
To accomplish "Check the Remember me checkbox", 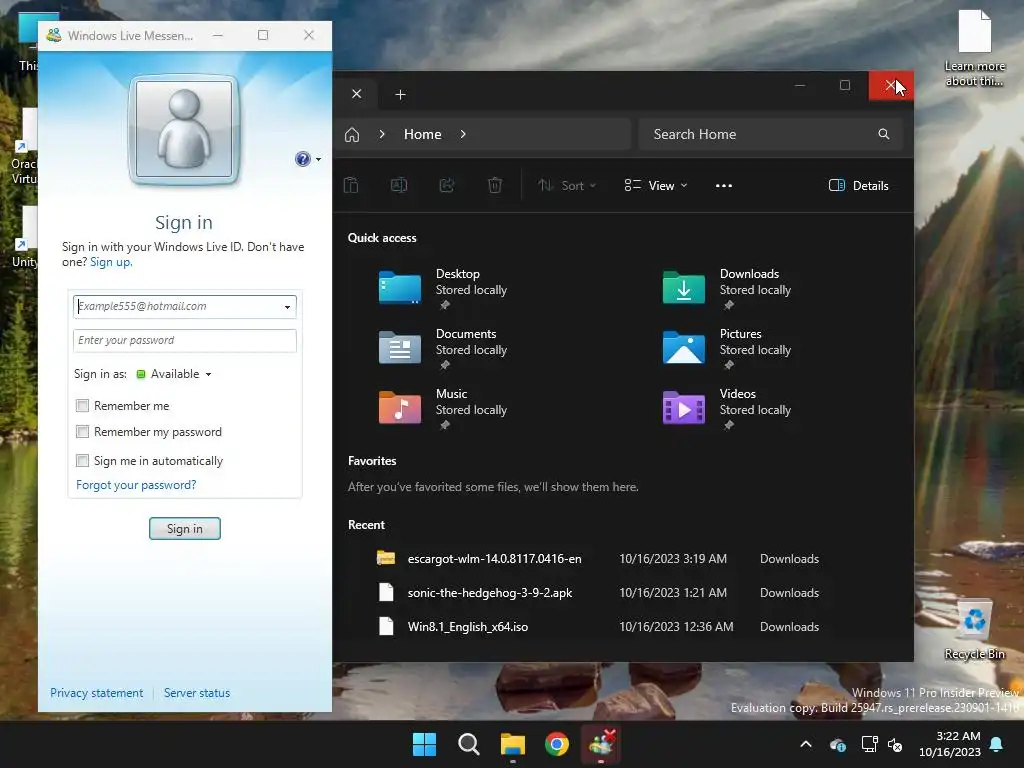I will [82, 406].
